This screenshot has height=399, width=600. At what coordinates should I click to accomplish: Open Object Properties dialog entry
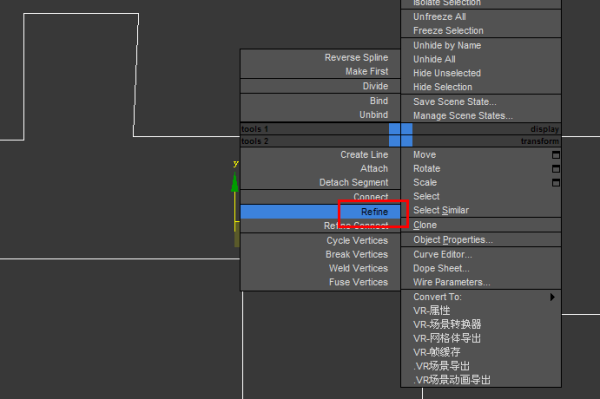click(x=453, y=240)
